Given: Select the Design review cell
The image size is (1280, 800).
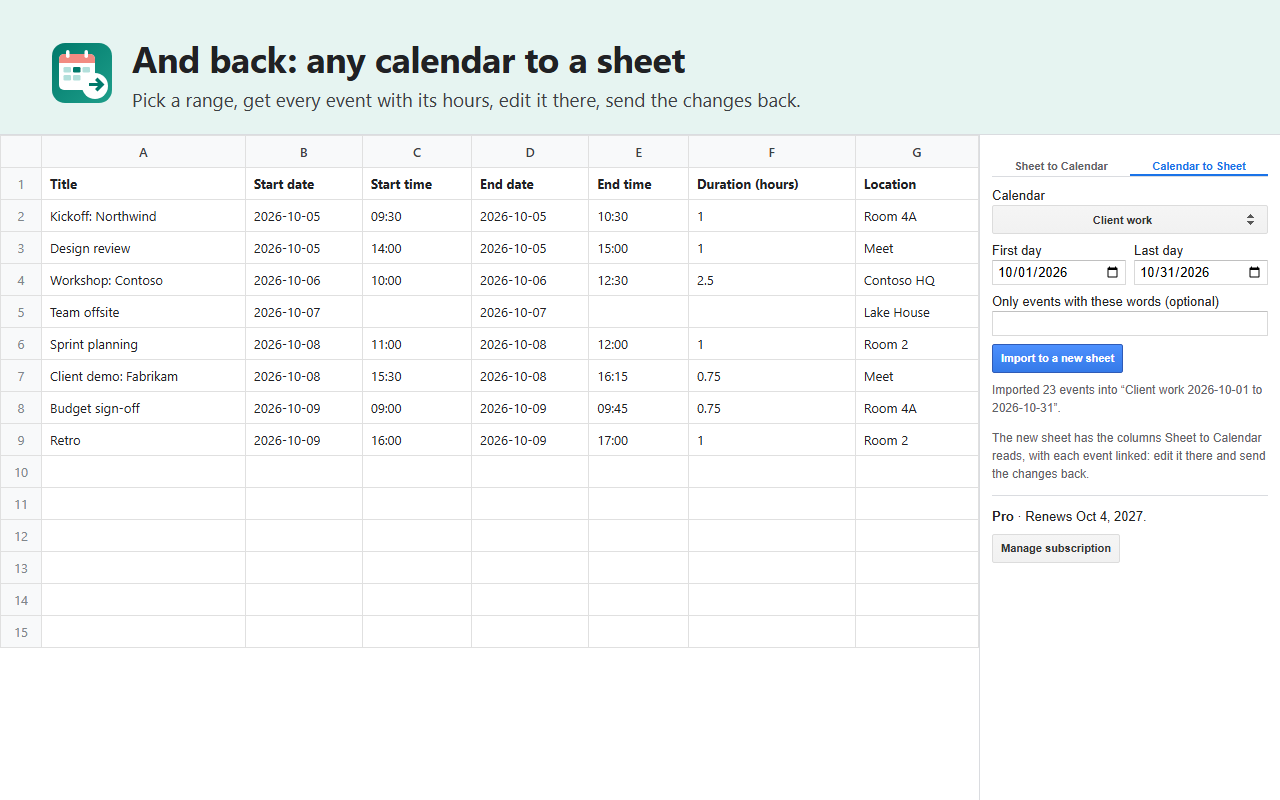Looking at the screenshot, I should click(143, 248).
